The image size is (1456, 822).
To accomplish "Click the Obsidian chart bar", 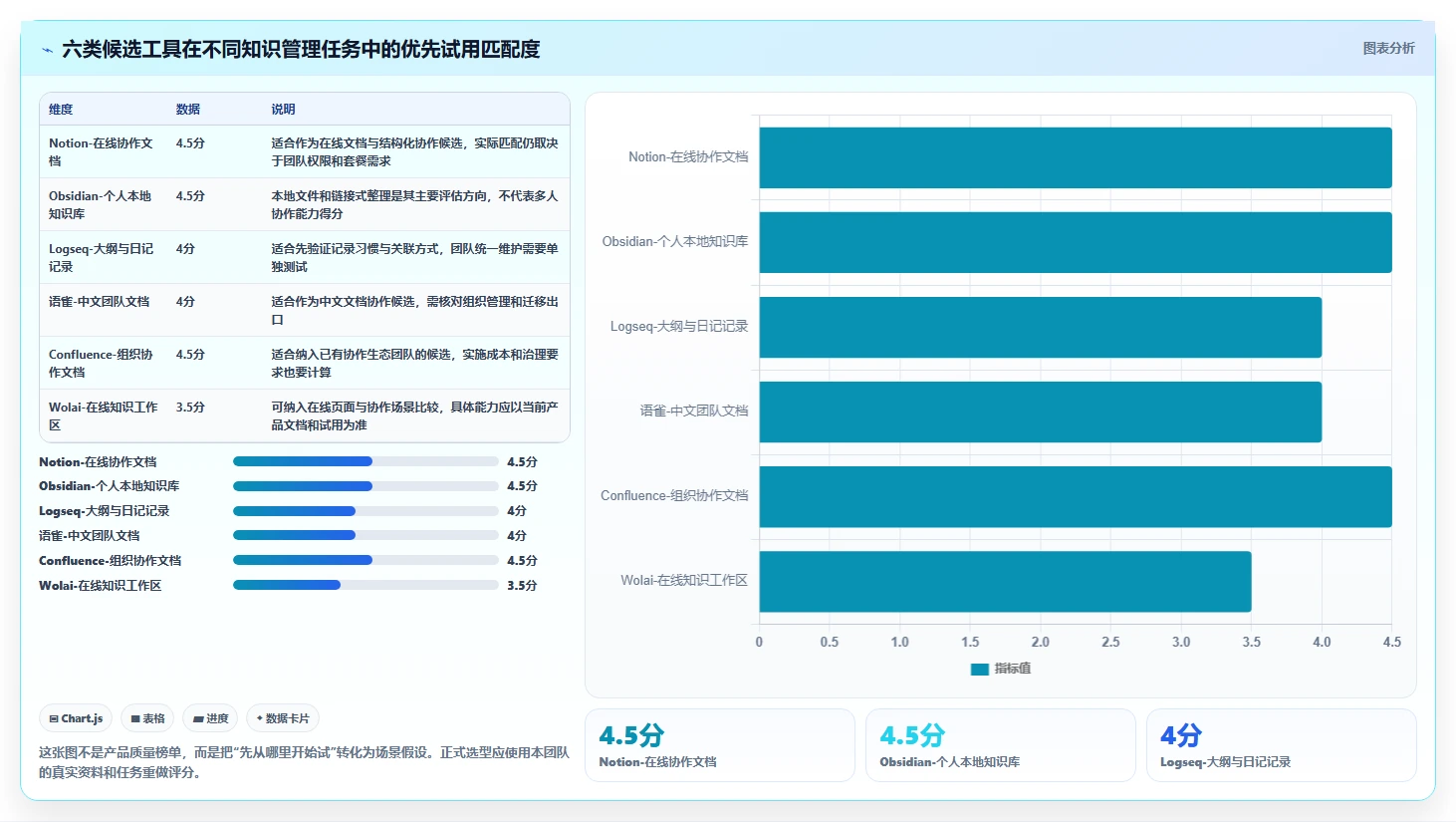I will click(1076, 242).
